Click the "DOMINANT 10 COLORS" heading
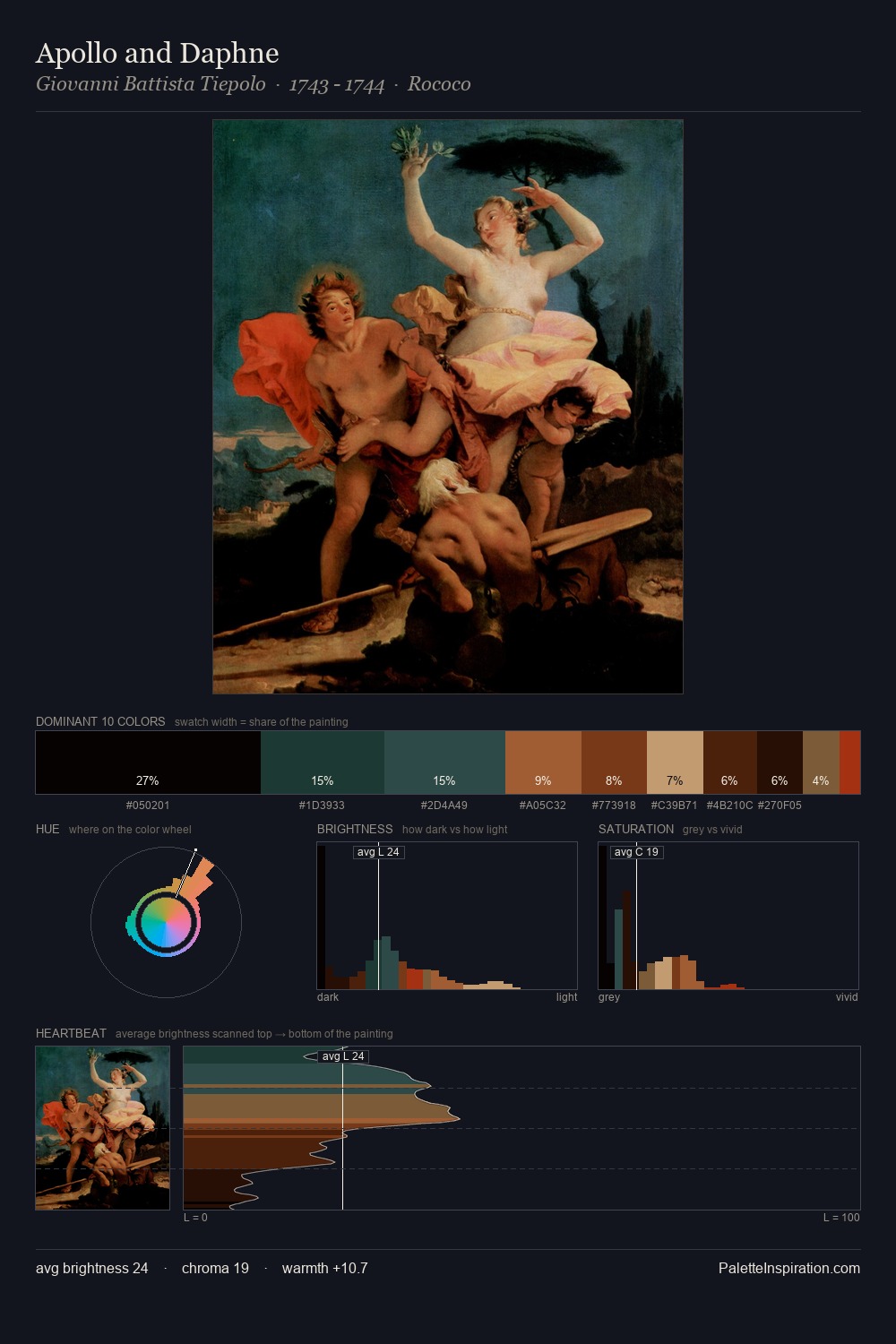The height and width of the screenshot is (1344, 896). [100, 721]
